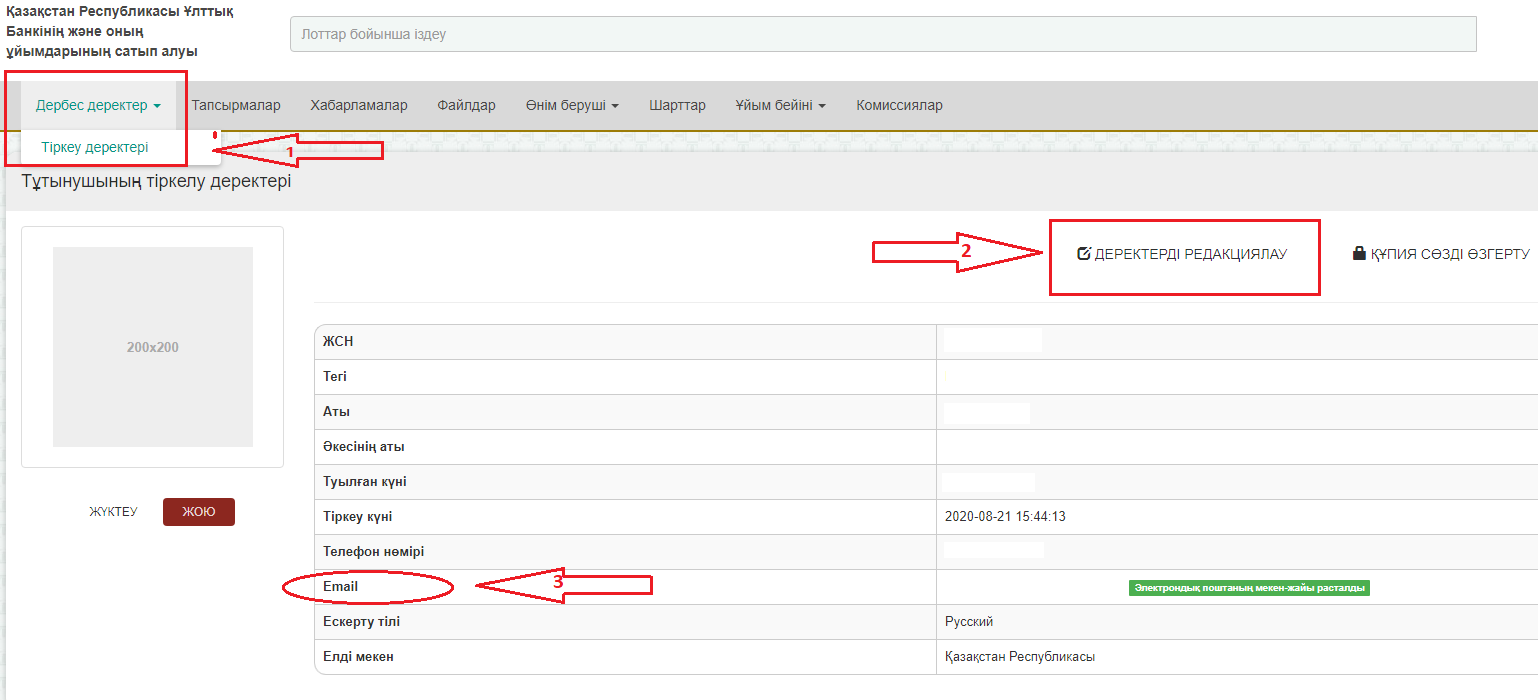Open the Файлдар menu item
Viewport: 1538px width, 700px height.
point(466,105)
